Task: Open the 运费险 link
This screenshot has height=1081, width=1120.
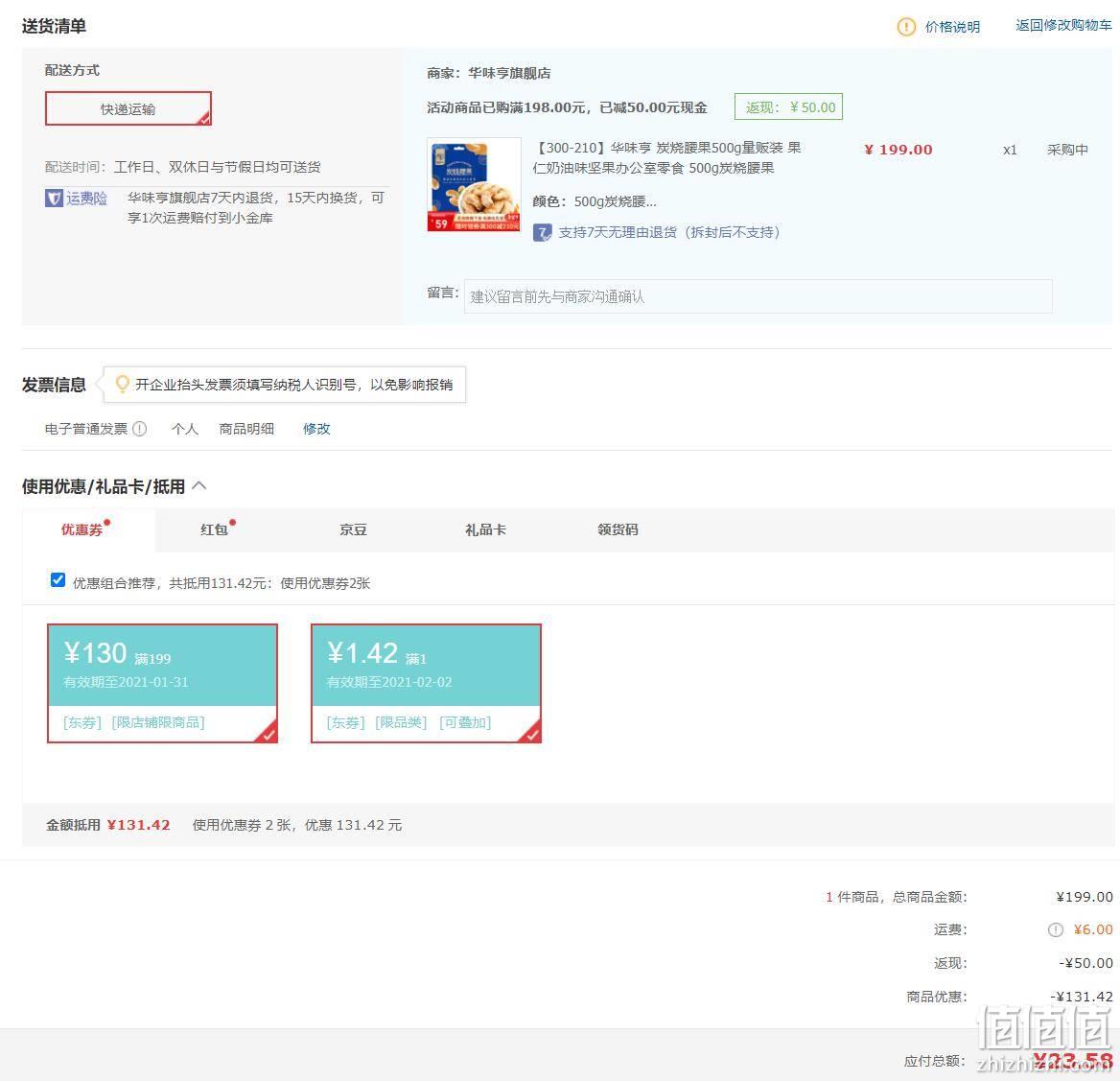Action: (86, 198)
